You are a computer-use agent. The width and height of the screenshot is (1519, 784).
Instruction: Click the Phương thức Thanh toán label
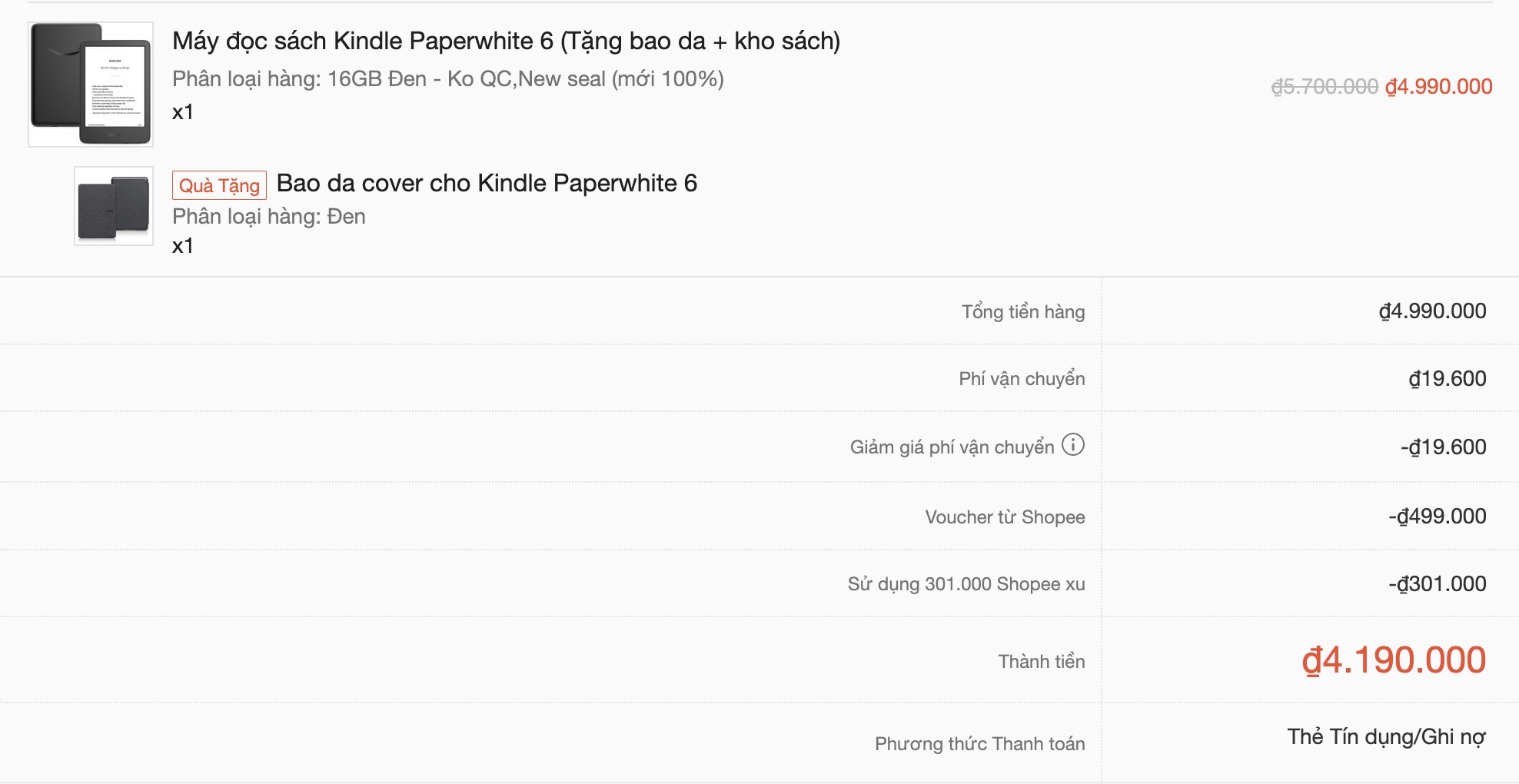979,744
